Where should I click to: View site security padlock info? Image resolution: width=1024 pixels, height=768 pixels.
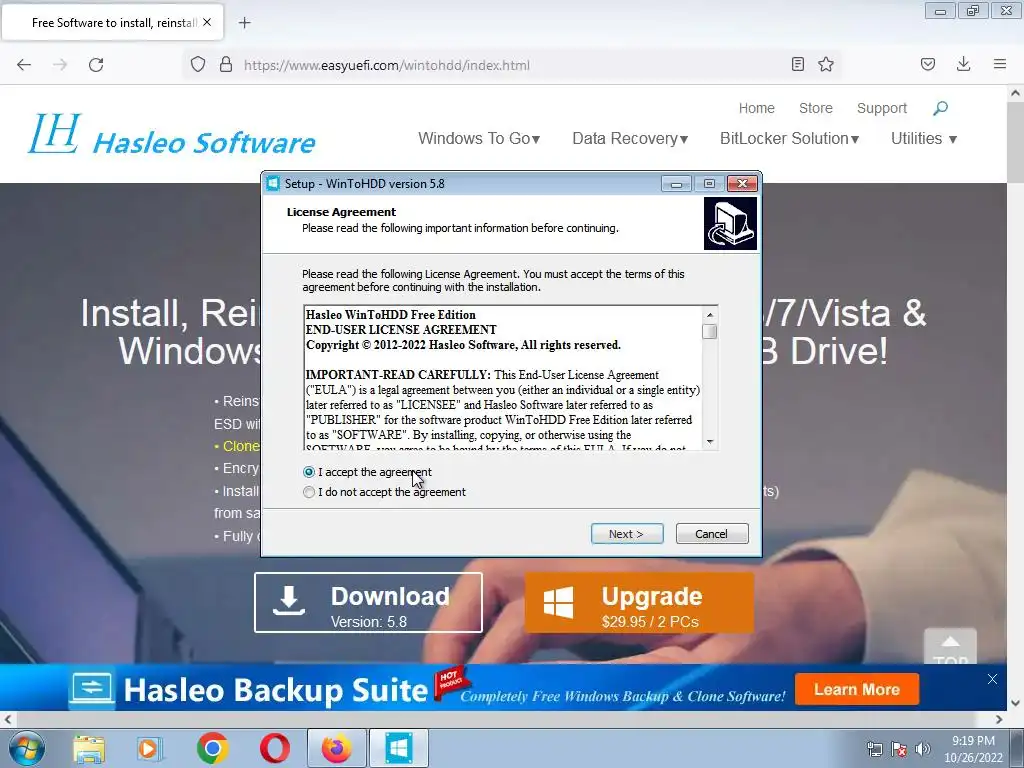click(x=226, y=65)
